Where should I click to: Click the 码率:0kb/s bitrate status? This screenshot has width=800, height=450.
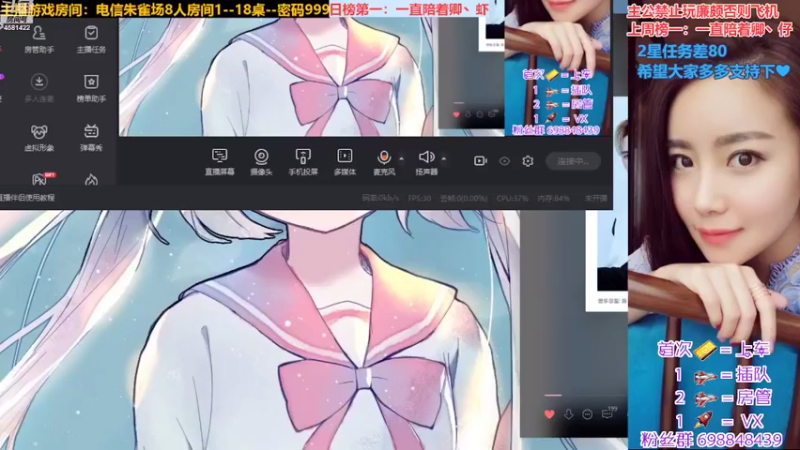point(380,198)
